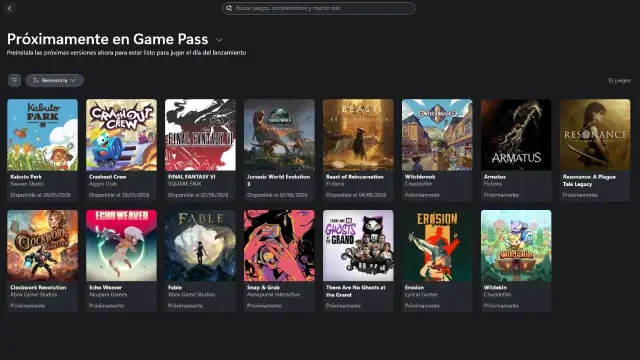Viewport: 640px width, 360px height.
Task: Click the Clockwork Revolution title text
Action: click(x=38, y=287)
